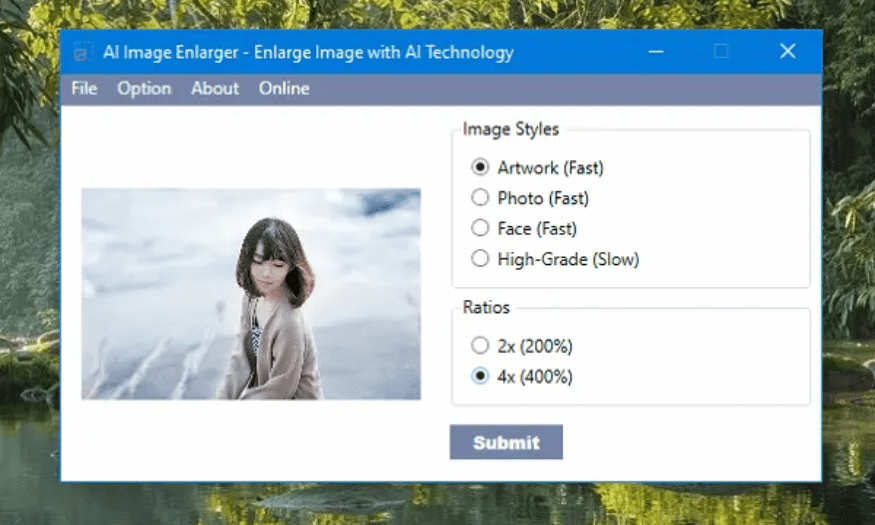Screen dimensions: 875x525
Task: Open the About menu
Action: (215, 88)
